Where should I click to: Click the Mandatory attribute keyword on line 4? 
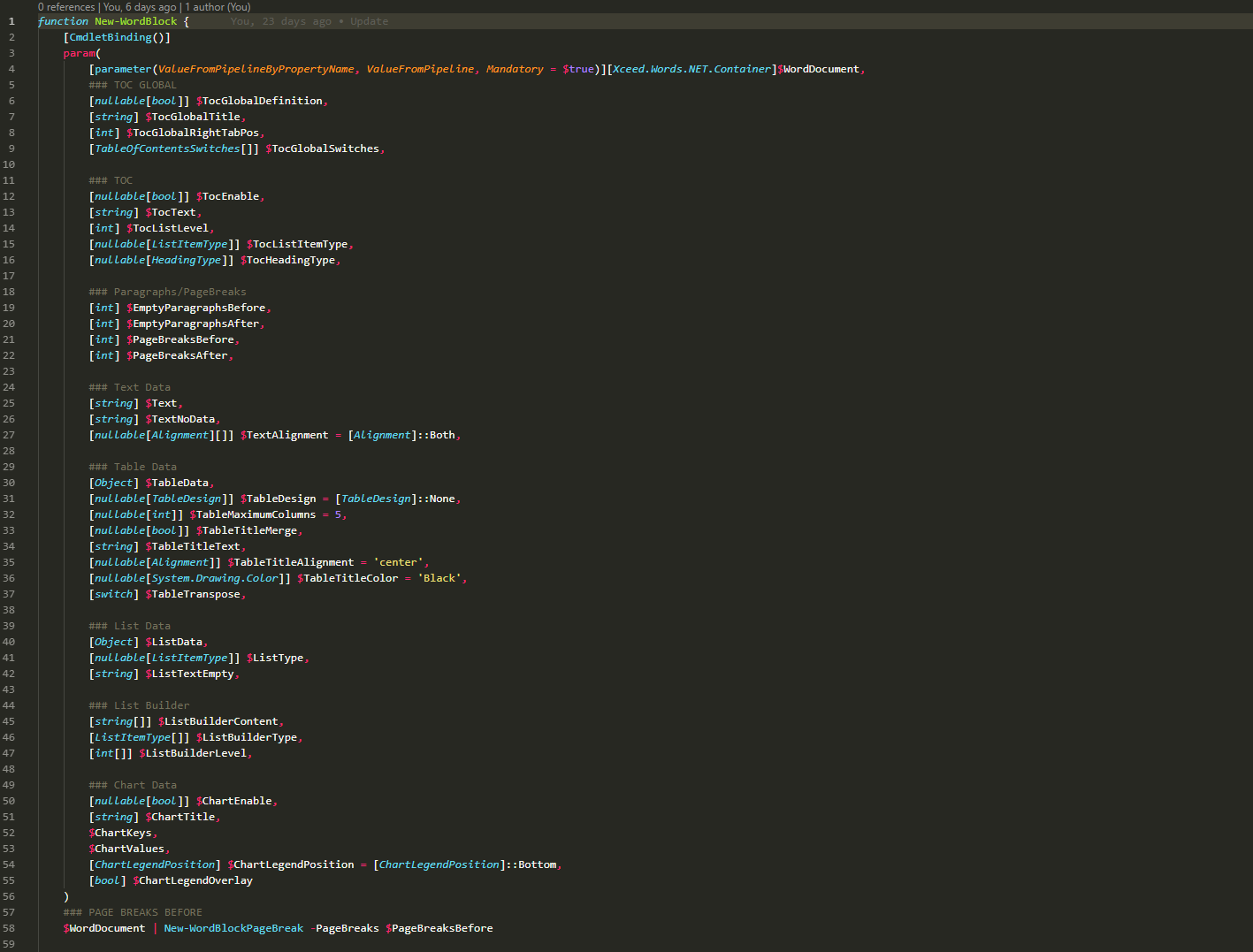point(514,68)
